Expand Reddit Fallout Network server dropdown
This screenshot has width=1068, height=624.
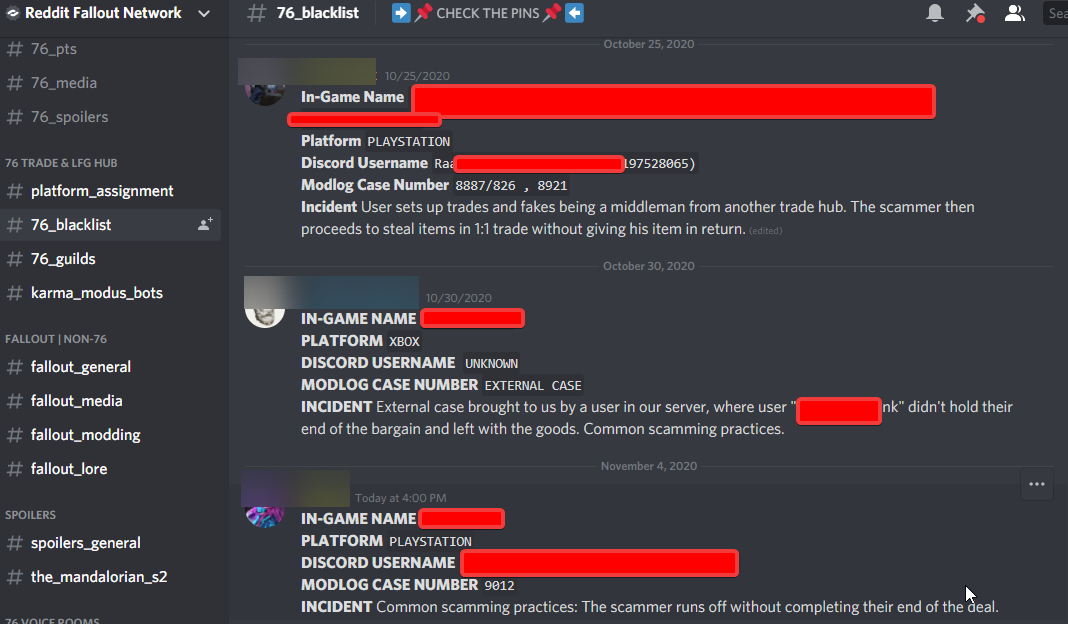point(203,14)
